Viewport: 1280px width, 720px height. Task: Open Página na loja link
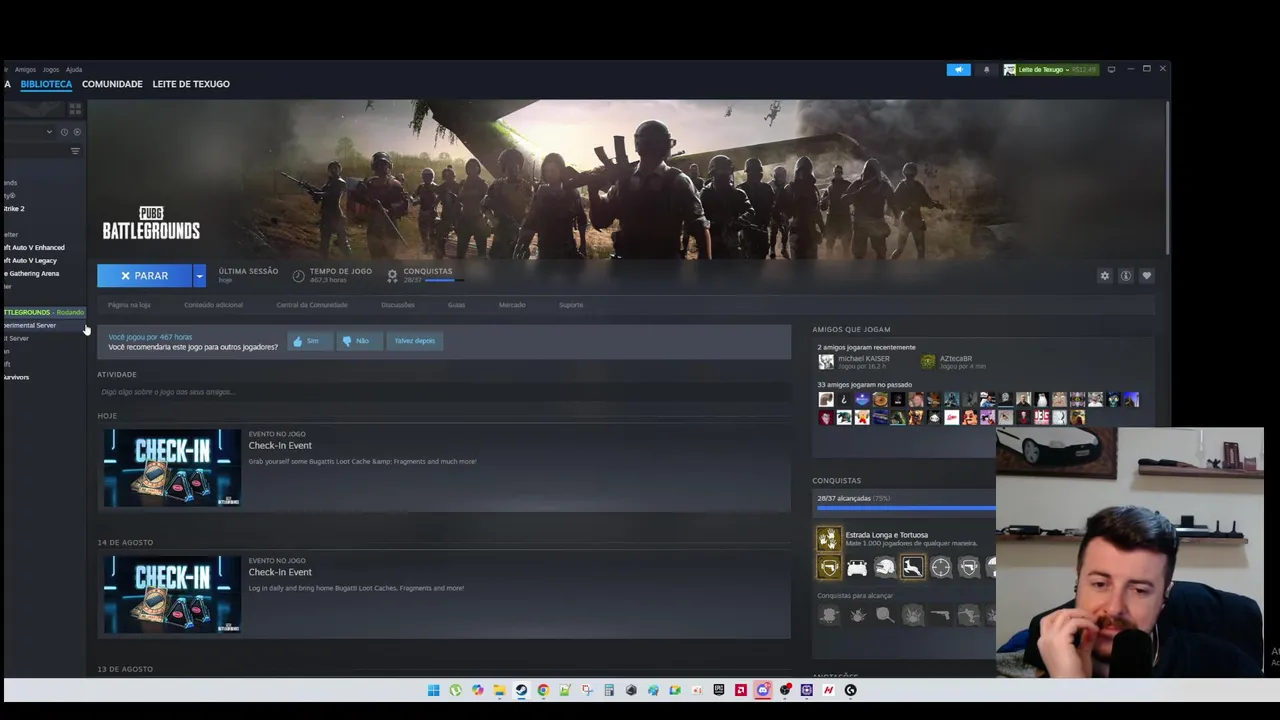(x=129, y=305)
